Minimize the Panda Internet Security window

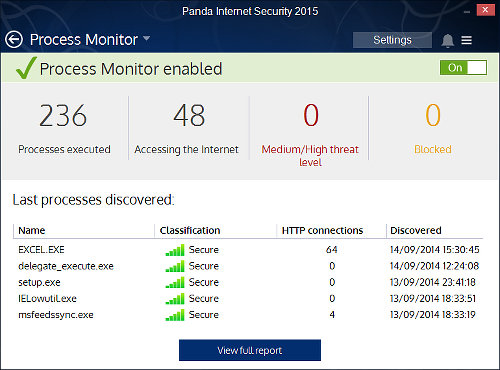click(467, 11)
